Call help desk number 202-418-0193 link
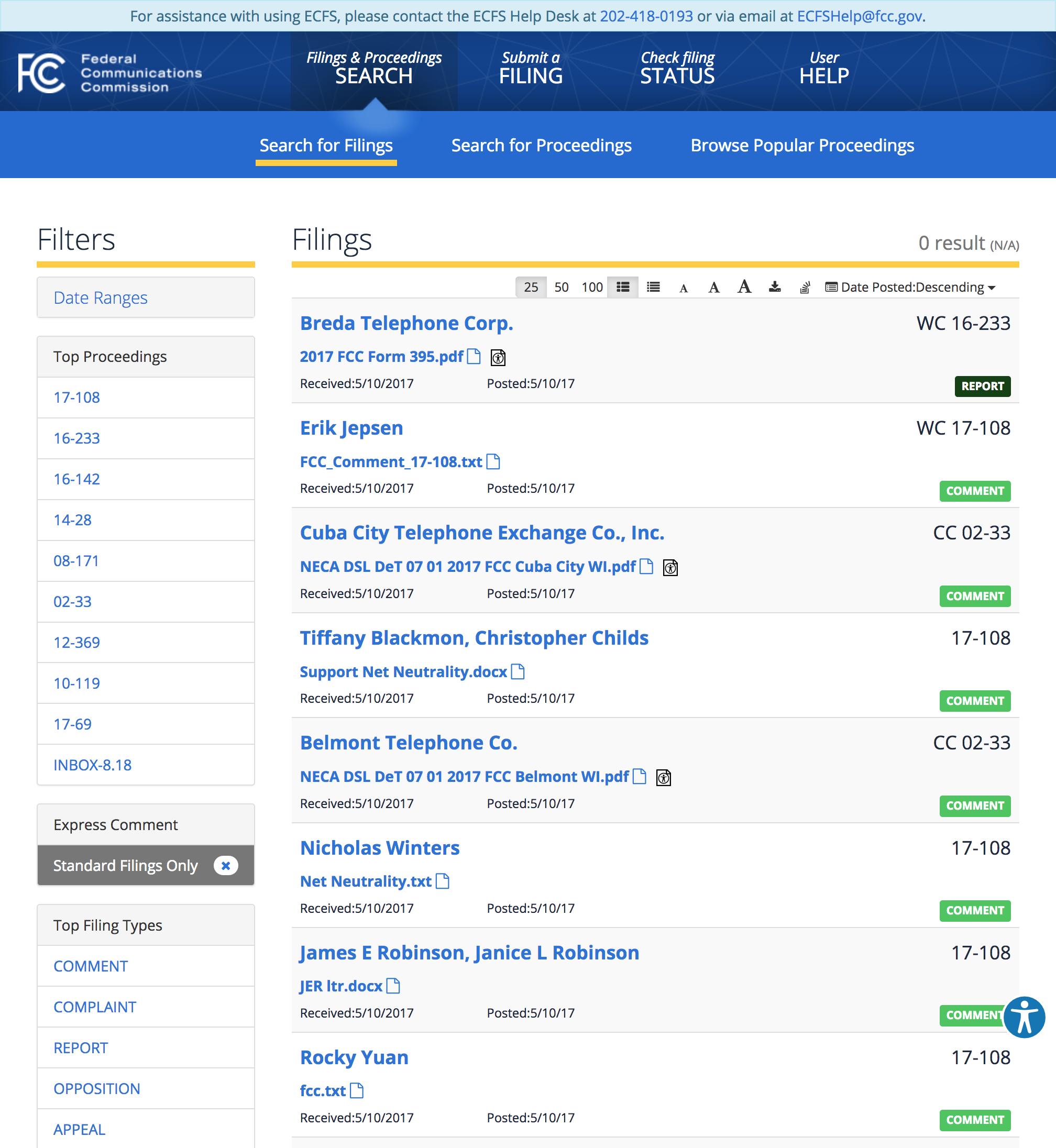The image size is (1056, 1148). pos(646,16)
